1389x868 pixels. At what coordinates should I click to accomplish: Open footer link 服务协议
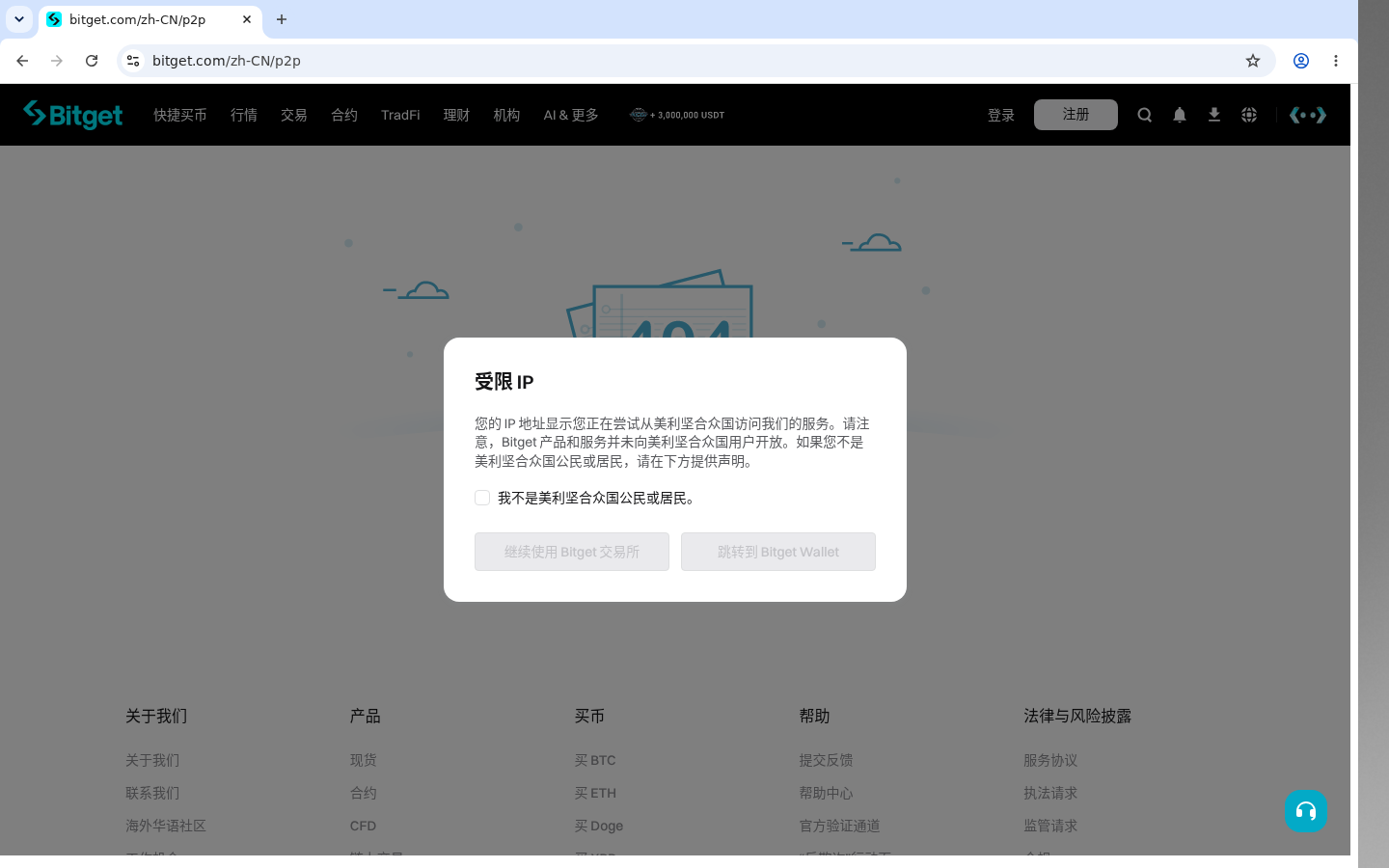tap(1050, 760)
